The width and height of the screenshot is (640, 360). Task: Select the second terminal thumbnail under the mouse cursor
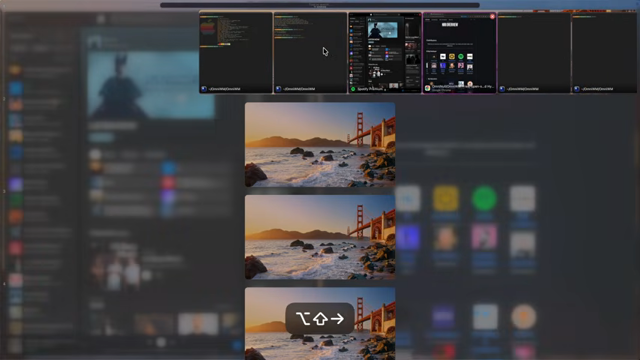(310, 53)
